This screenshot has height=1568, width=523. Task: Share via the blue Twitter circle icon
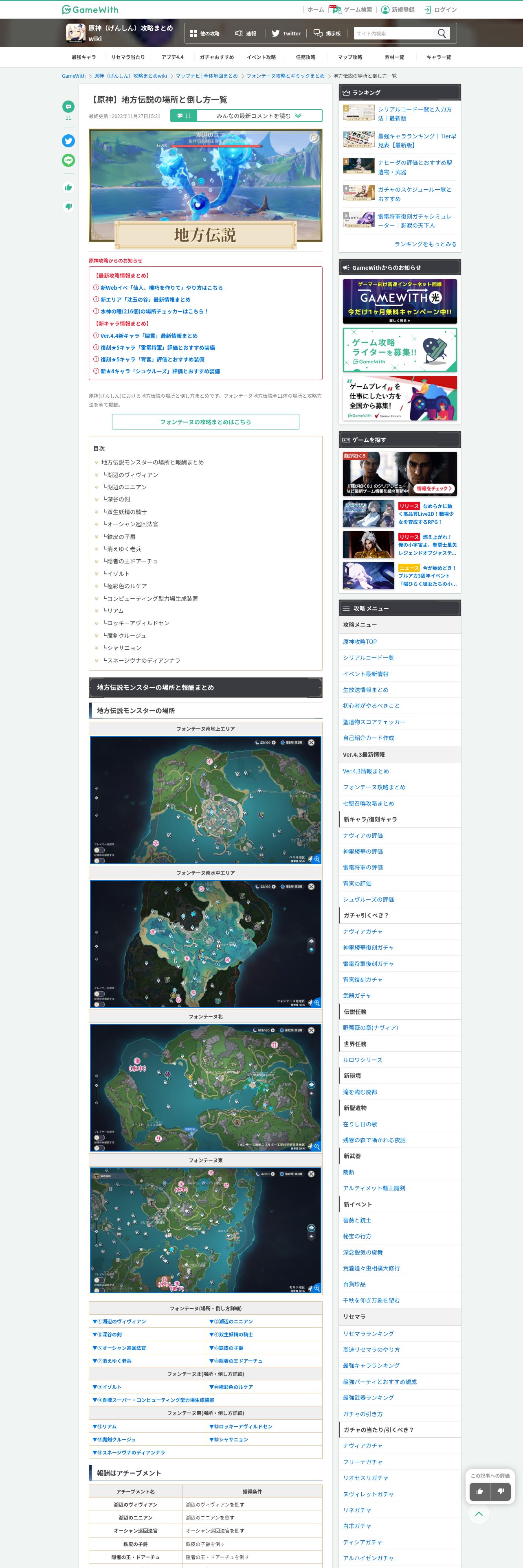click(x=68, y=140)
